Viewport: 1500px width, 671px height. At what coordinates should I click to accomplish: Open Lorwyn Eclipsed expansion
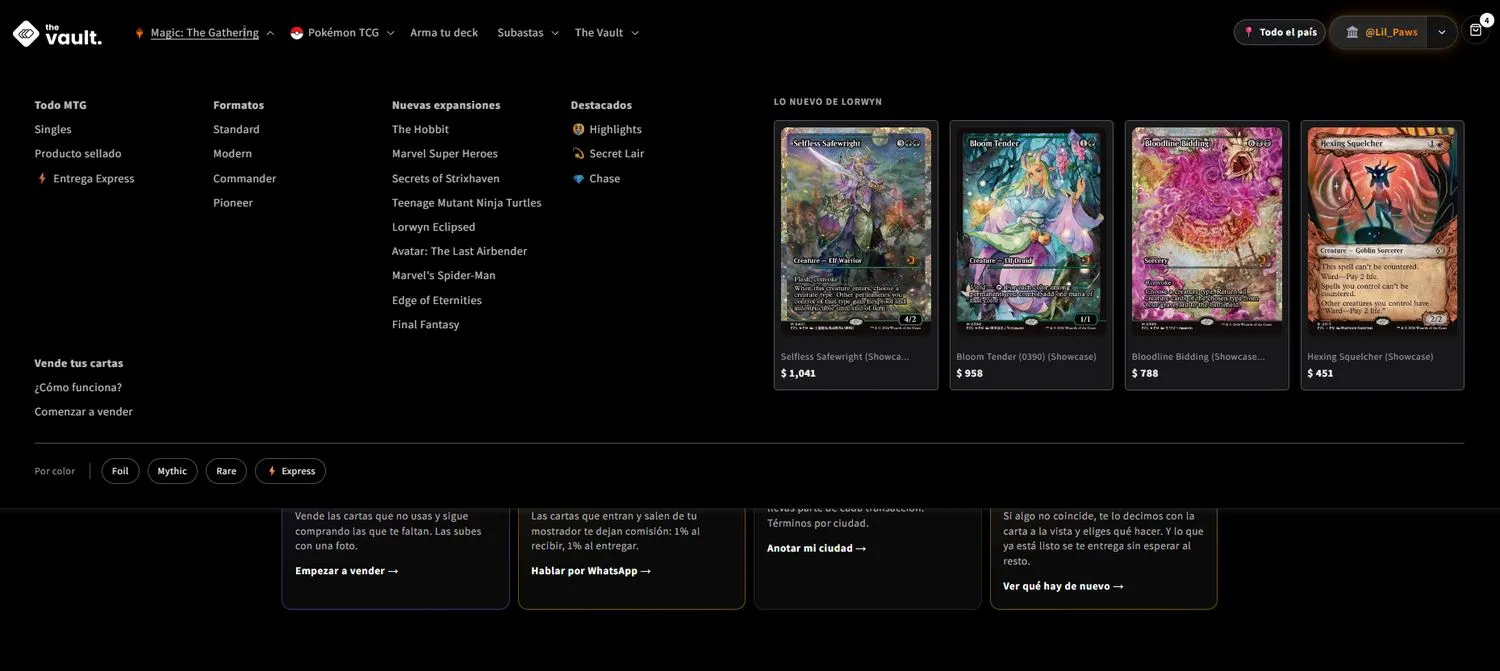click(x=434, y=227)
